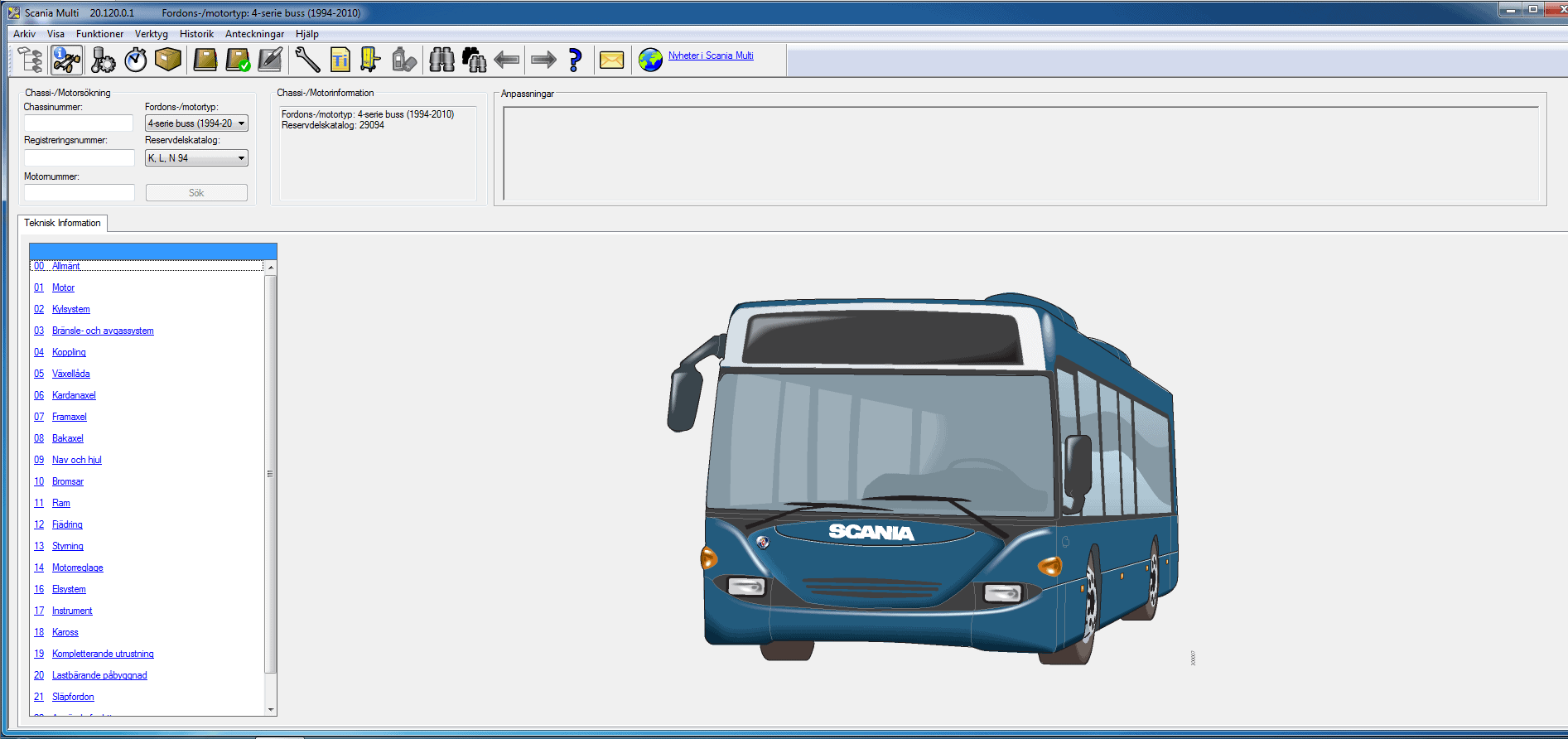This screenshot has width=1568, height=739.
Task: Click the group list scroll-down arrow
Action: point(271,710)
